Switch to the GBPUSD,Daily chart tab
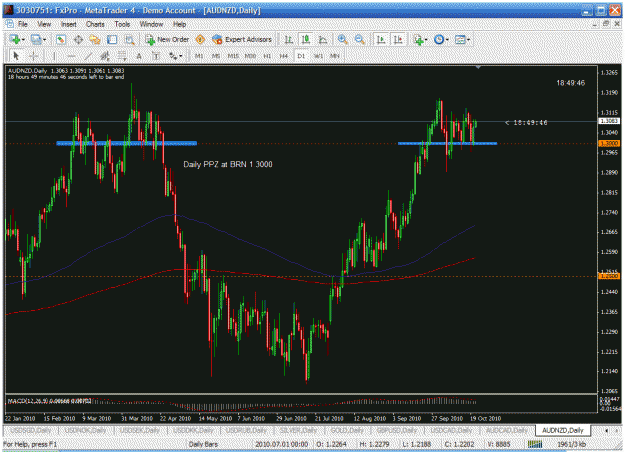Screen dimensions: 625x452 (397, 430)
